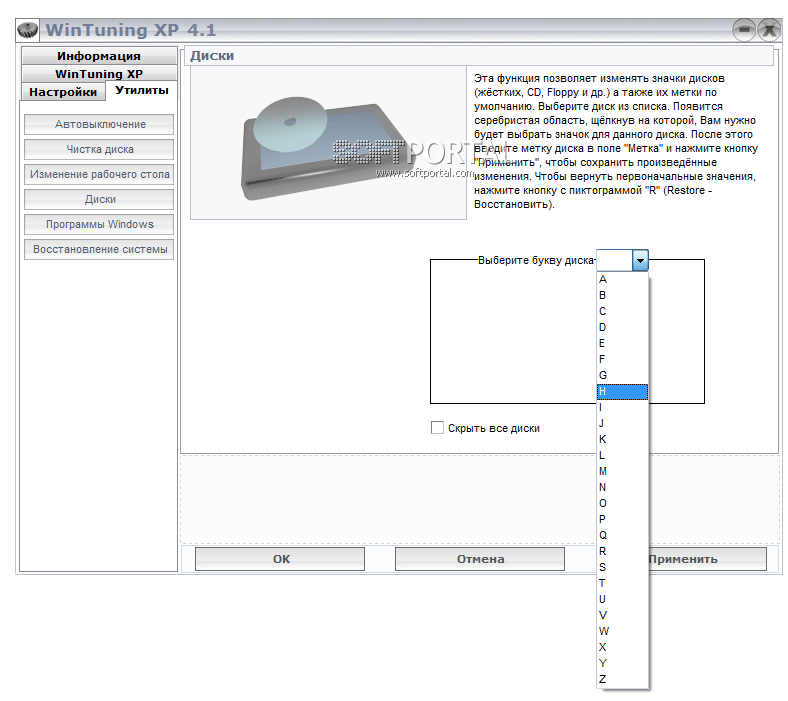The width and height of the screenshot is (788, 701).
Task: Click the disk drive illustration image
Action: [x=328, y=143]
